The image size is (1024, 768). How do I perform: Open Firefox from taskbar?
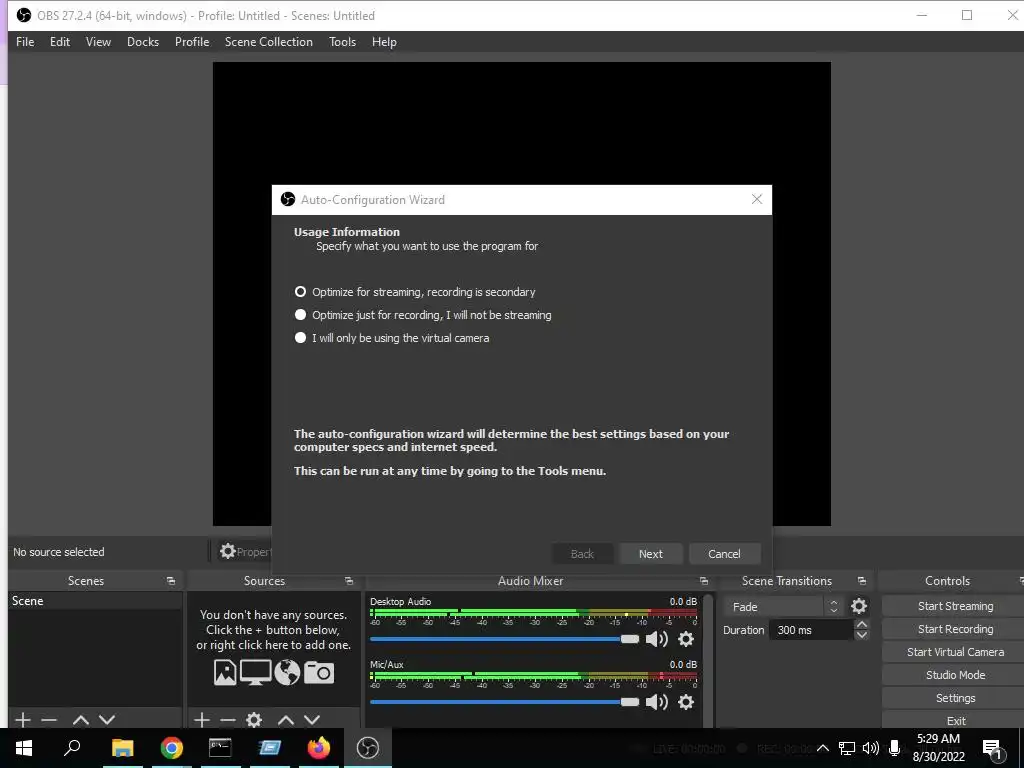[x=319, y=748]
